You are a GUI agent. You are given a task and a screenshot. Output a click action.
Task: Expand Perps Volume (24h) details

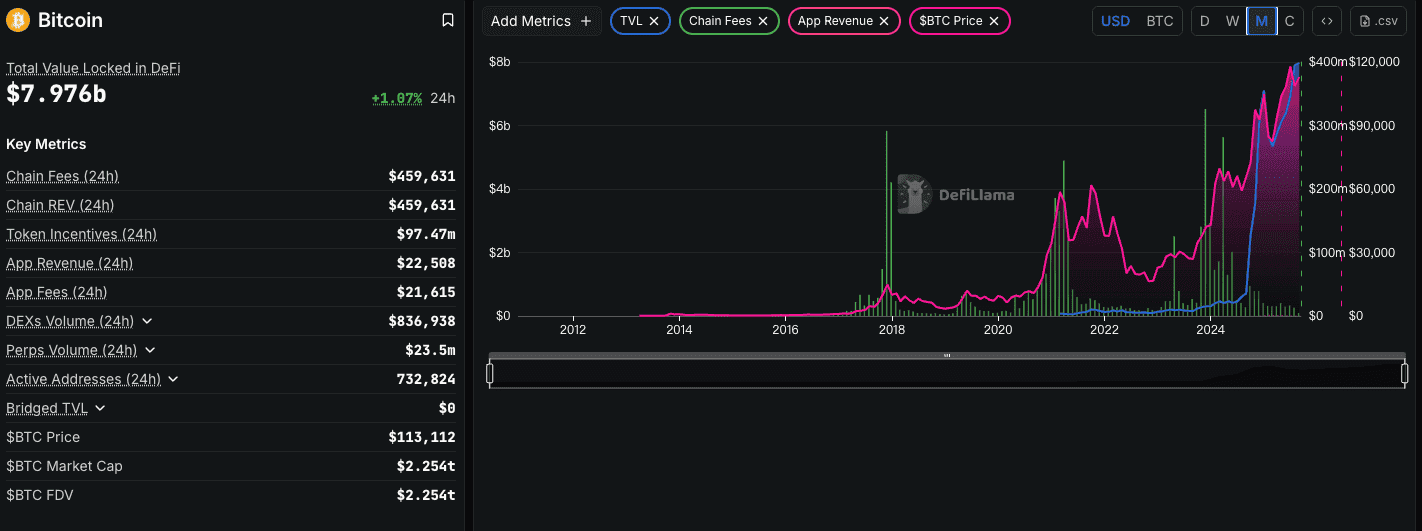coord(150,350)
